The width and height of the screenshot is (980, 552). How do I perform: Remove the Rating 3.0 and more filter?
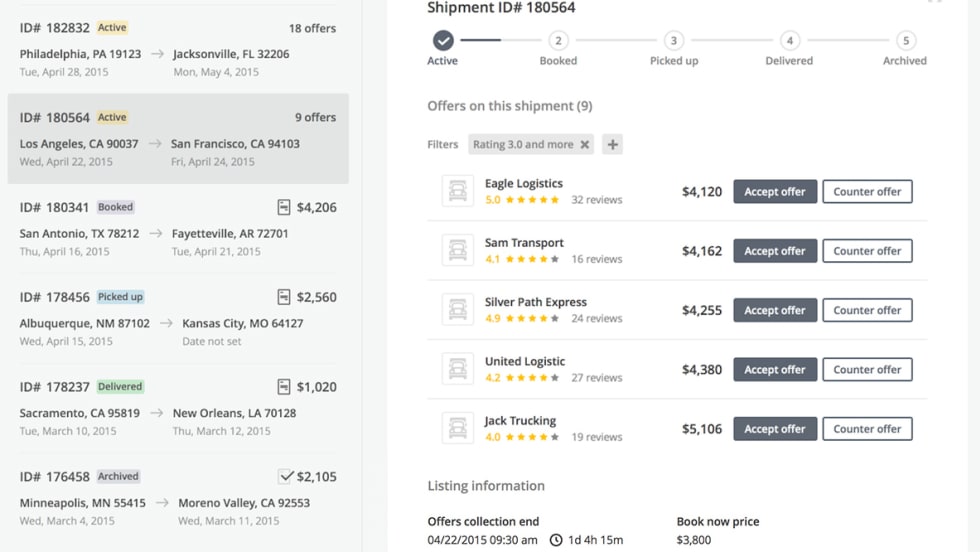click(585, 145)
